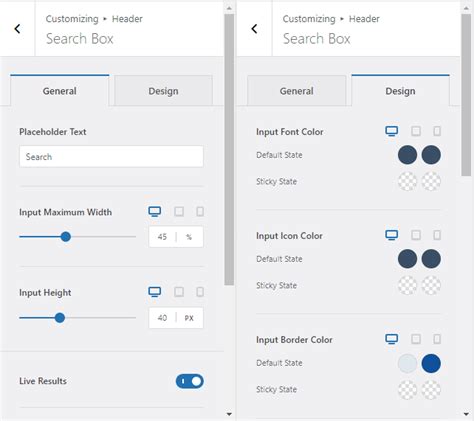This screenshot has height=421, width=474.
Task: Select desktop device icon for Input Maximum Width
Action: (155, 211)
